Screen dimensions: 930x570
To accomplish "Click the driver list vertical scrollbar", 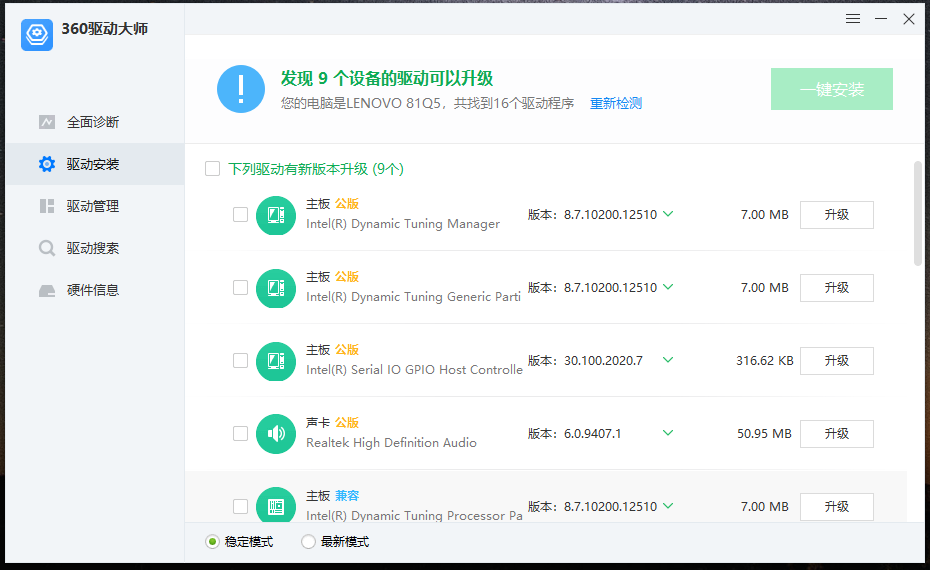I will tap(918, 214).
